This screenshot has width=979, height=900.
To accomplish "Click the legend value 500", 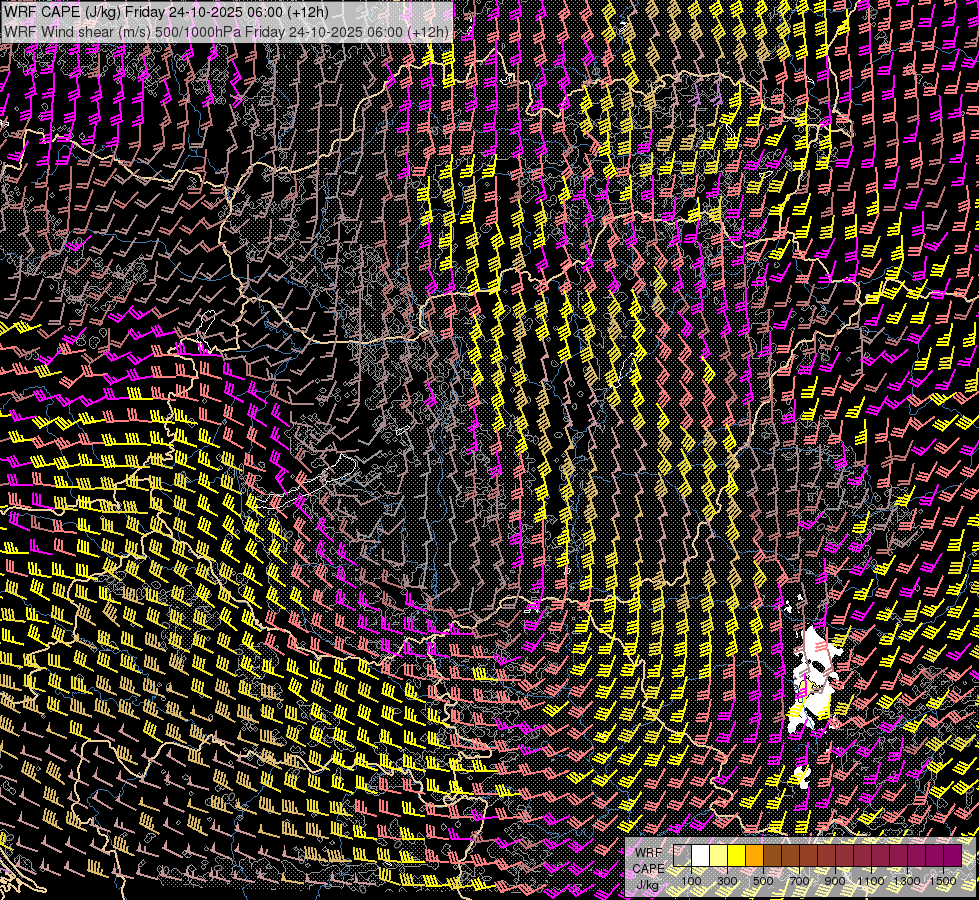I will pos(764,881).
